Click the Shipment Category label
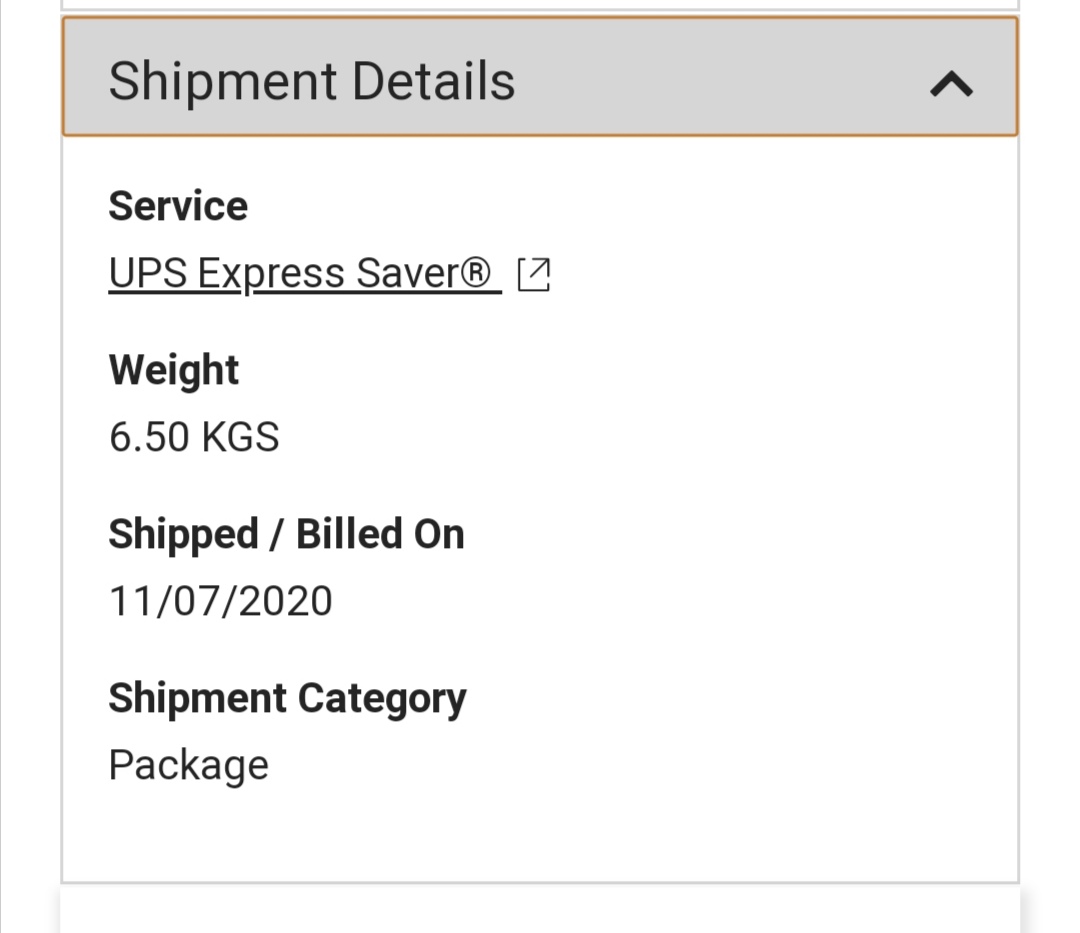 coord(287,699)
